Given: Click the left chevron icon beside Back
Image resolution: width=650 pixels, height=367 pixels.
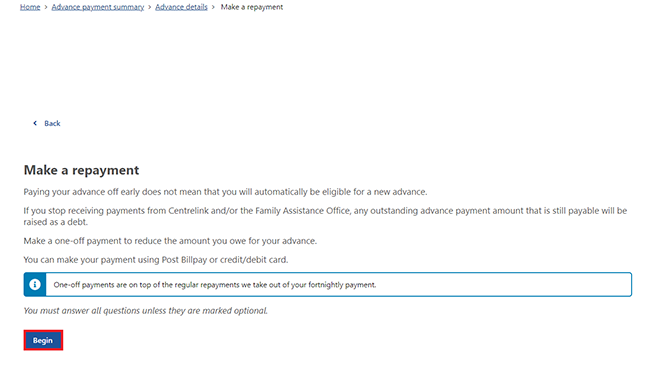Looking at the screenshot, I should tap(35, 123).
